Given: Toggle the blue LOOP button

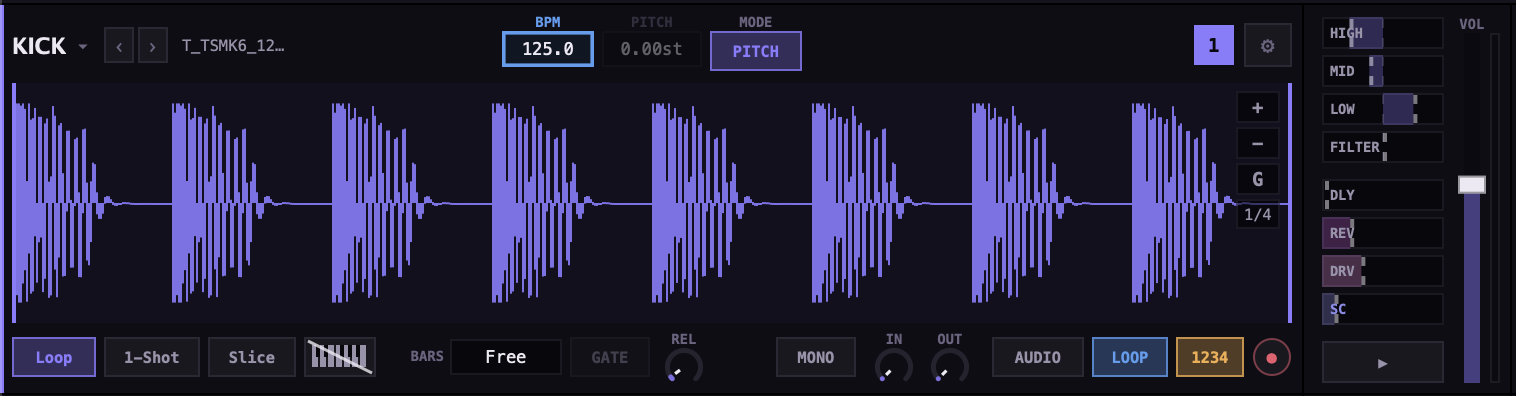Looking at the screenshot, I should tap(1130, 357).
